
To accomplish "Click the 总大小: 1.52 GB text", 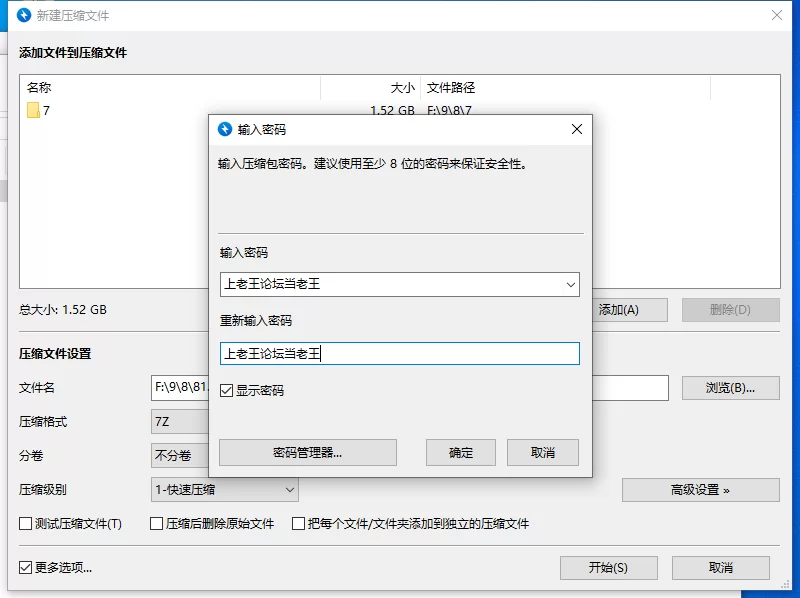I will [63, 310].
